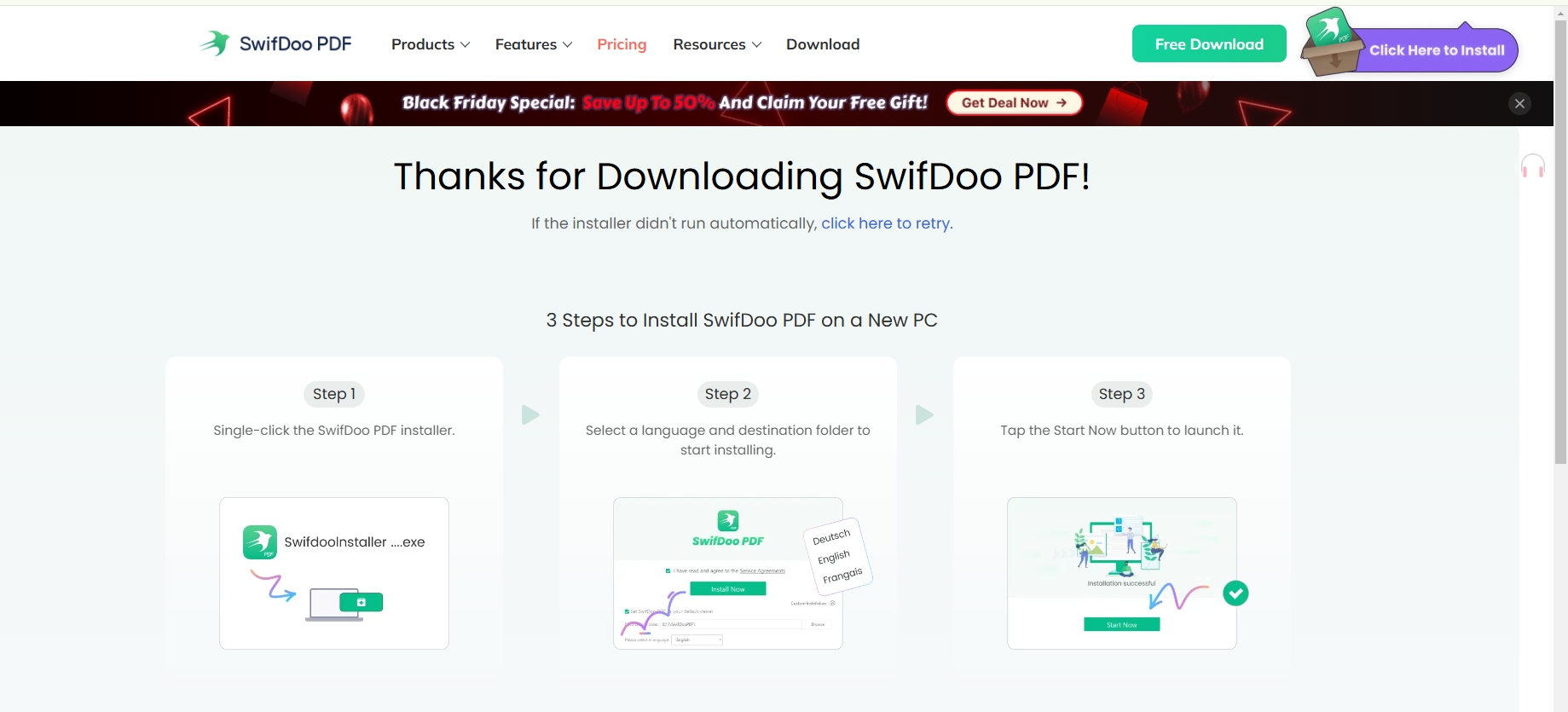This screenshot has height=712, width=1568.
Task: Click the Start Now button in Step 3 image
Action: click(1122, 625)
